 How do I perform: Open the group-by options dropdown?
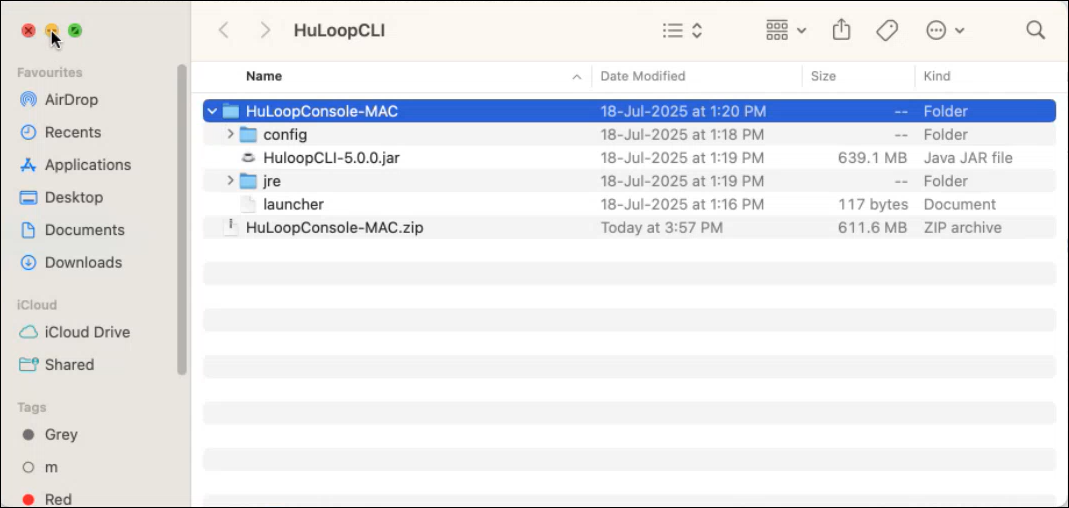coord(786,30)
